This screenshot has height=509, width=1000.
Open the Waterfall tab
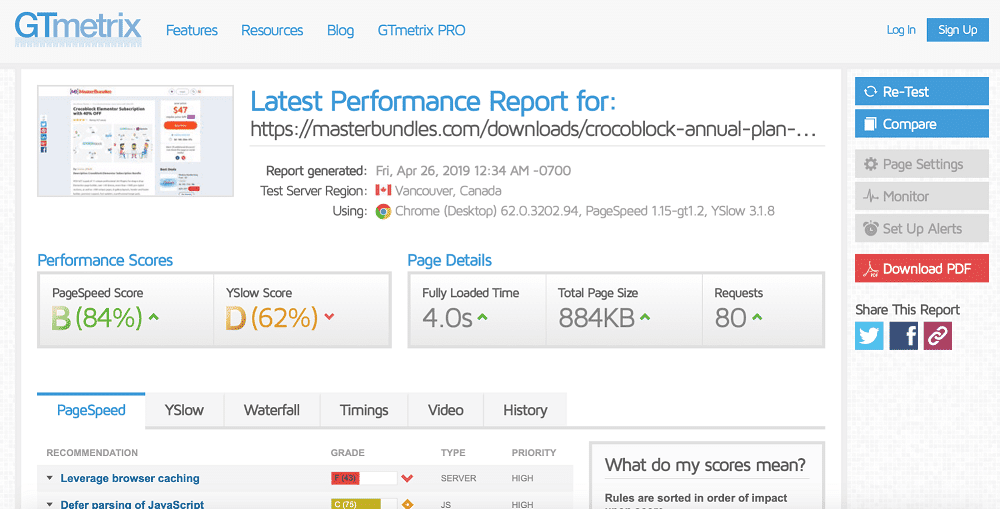click(x=272, y=410)
